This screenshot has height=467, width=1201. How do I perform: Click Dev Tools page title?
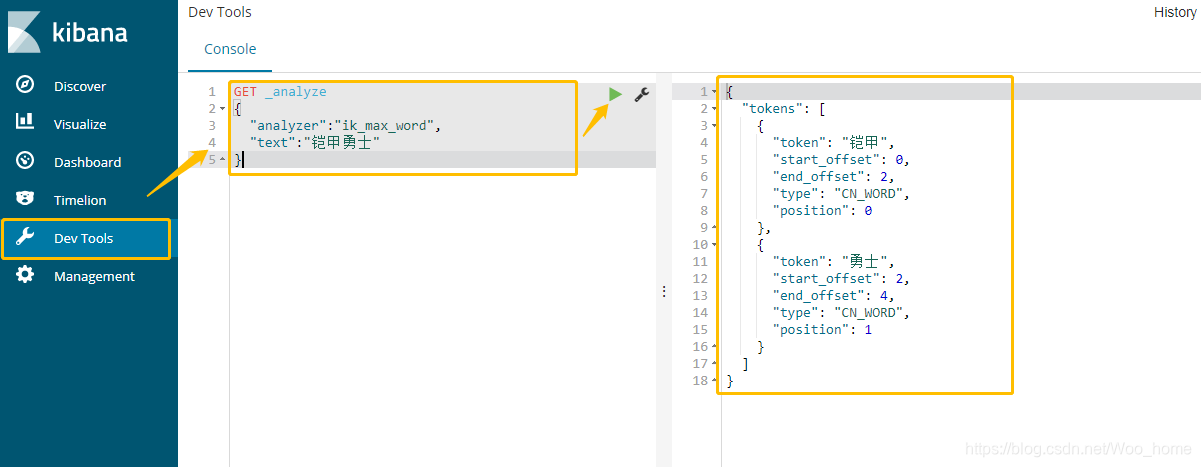point(220,12)
